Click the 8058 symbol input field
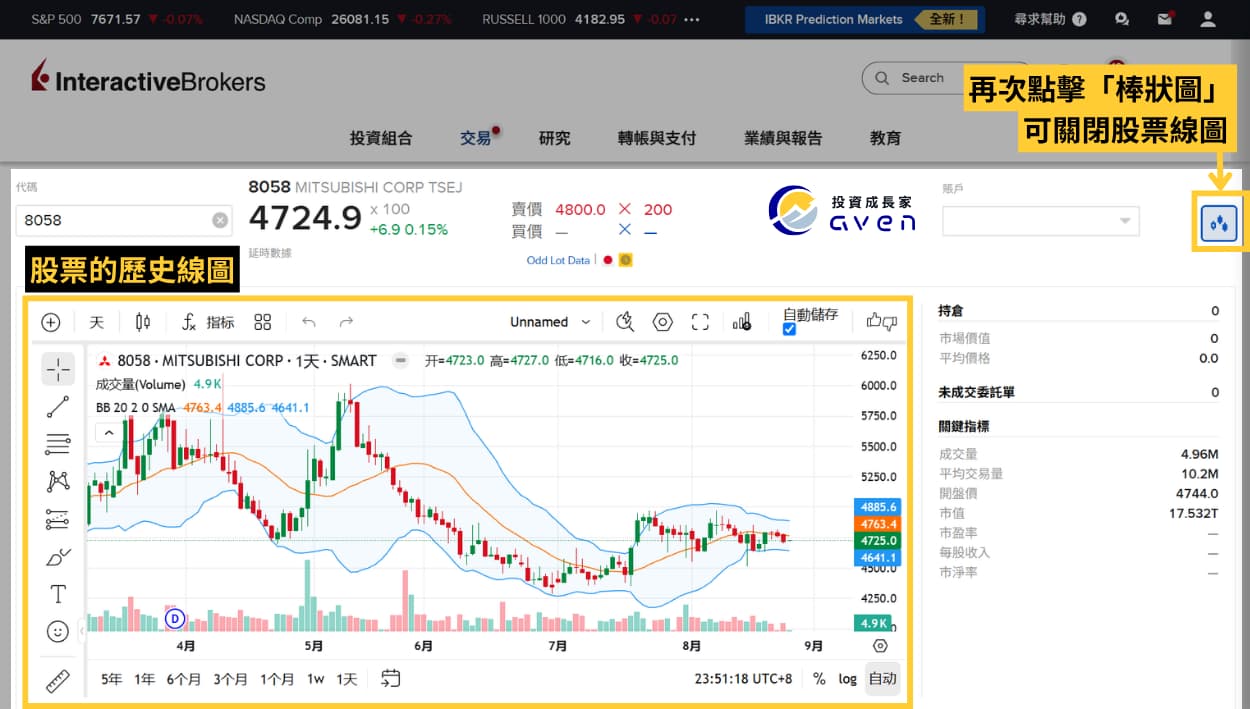This screenshot has width=1250, height=709. click(x=123, y=221)
